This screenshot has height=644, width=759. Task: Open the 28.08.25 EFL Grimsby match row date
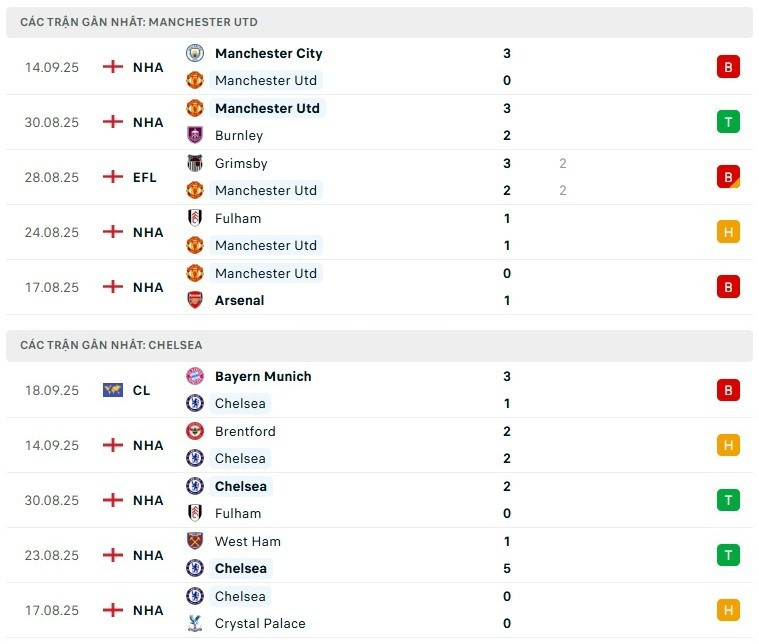[x=52, y=177]
